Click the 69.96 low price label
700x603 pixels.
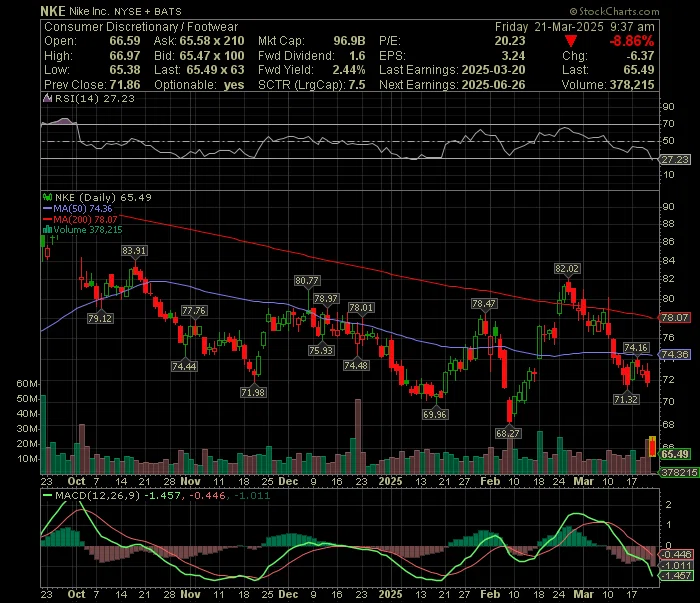[x=435, y=415]
